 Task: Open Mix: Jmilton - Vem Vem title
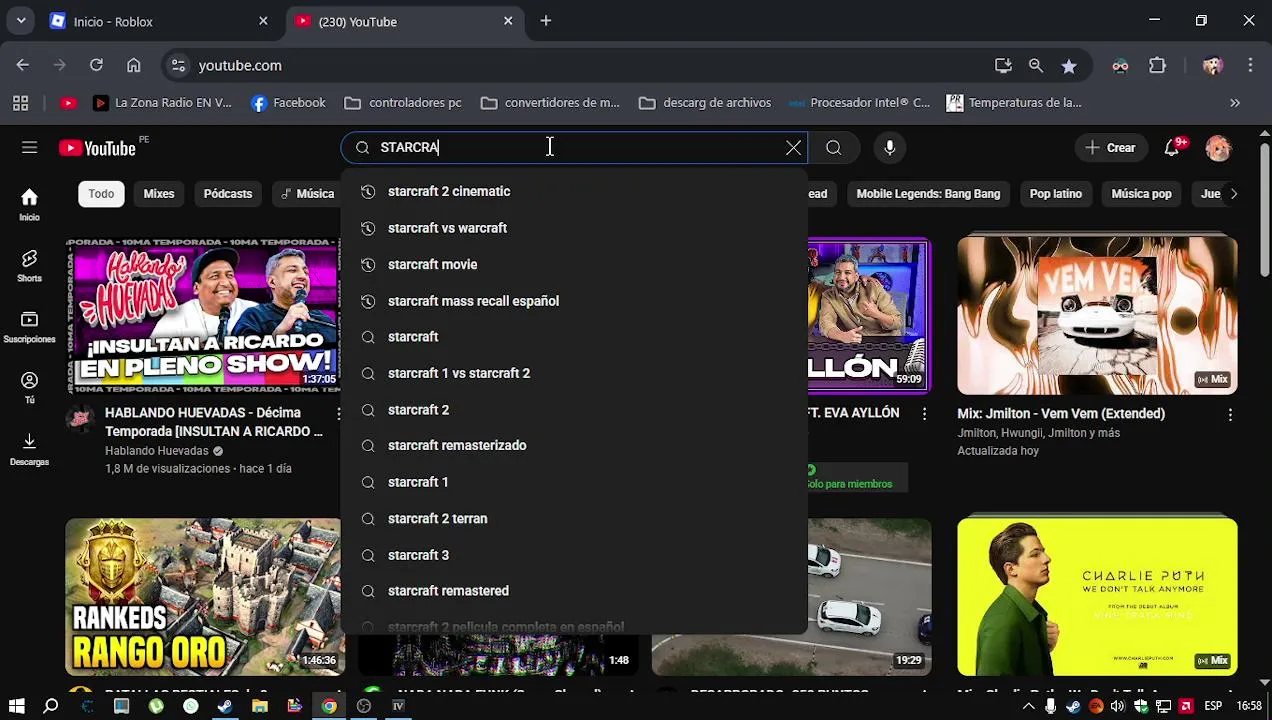tap(1061, 413)
